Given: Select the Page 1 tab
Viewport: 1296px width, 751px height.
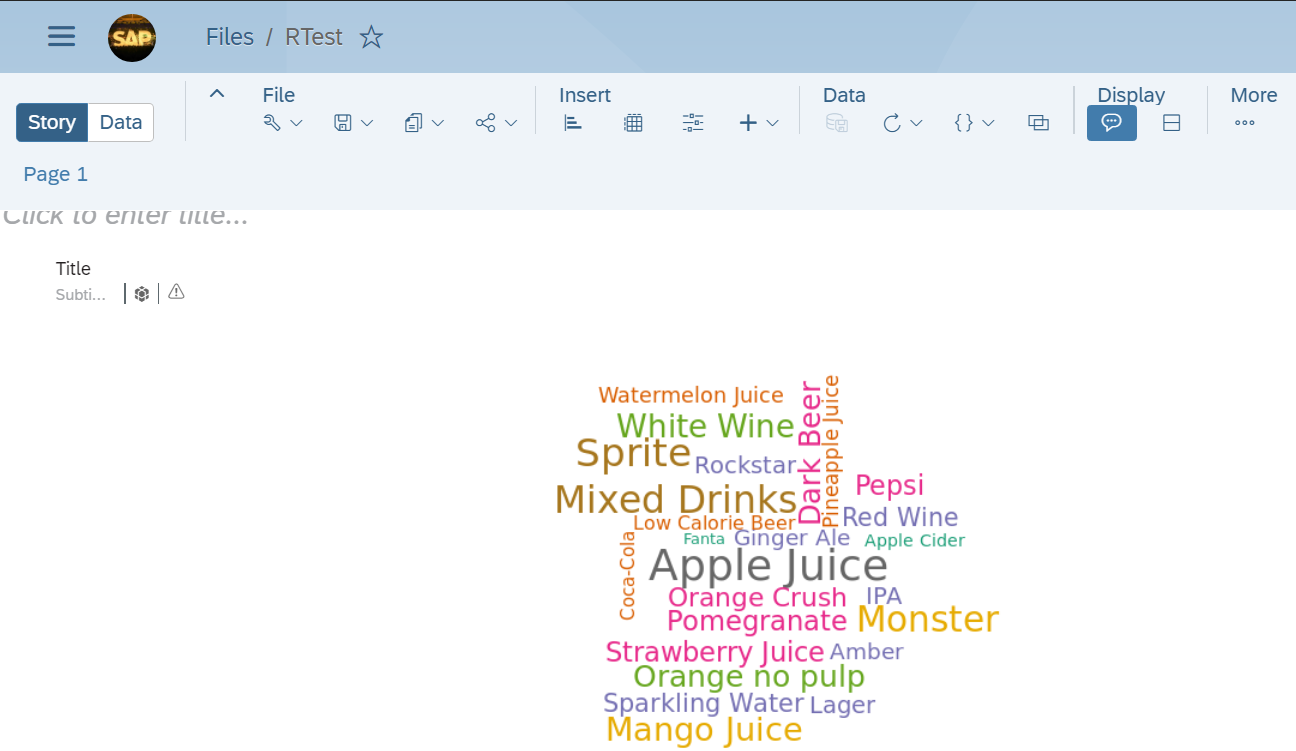Looking at the screenshot, I should (x=55, y=174).
